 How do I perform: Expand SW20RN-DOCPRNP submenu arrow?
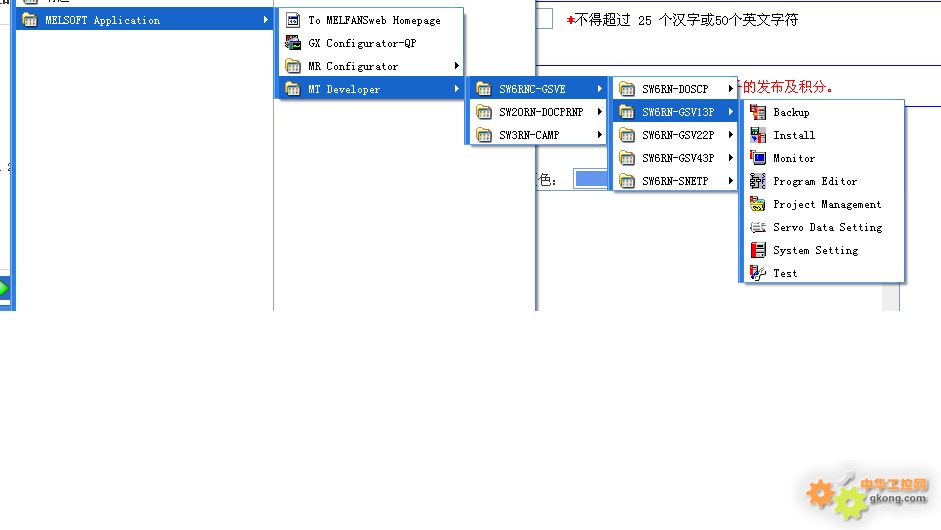point(600,112)
